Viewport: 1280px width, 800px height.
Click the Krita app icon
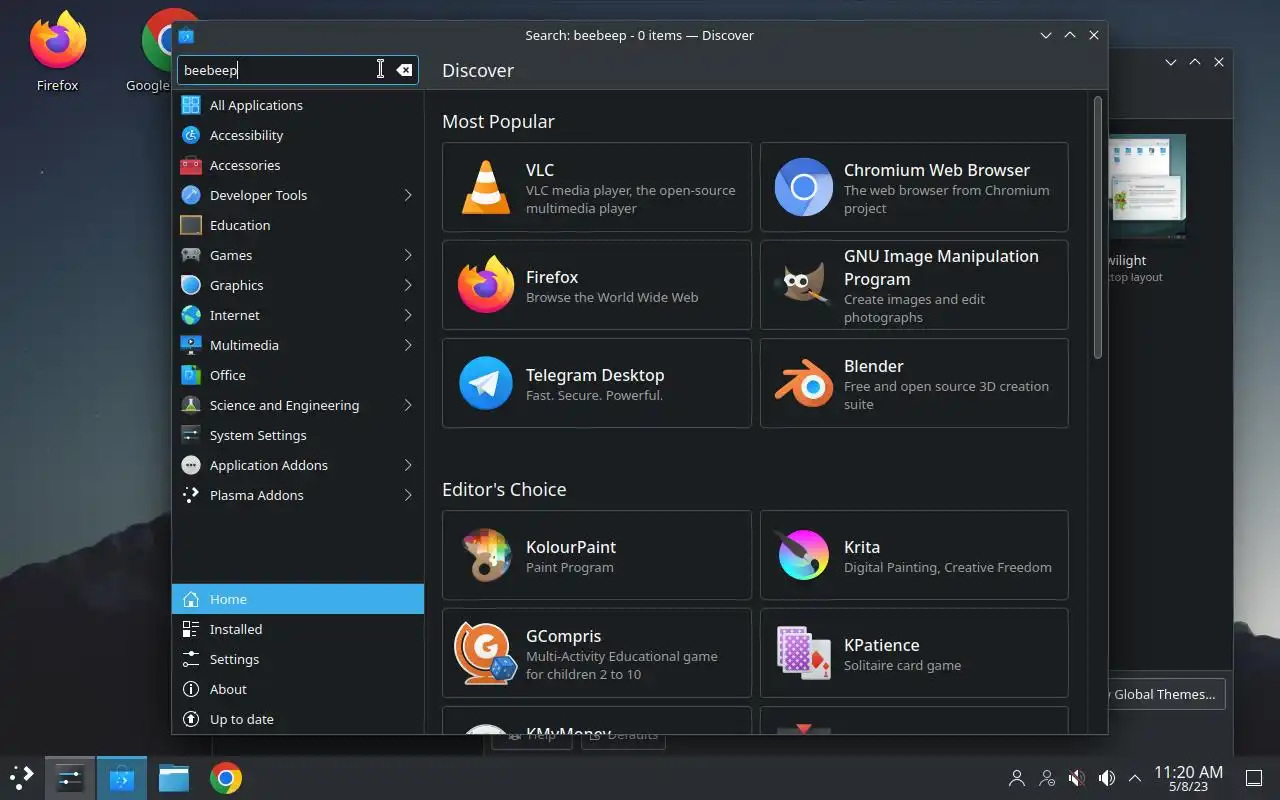pyautogui.click(x=803, y=555)
